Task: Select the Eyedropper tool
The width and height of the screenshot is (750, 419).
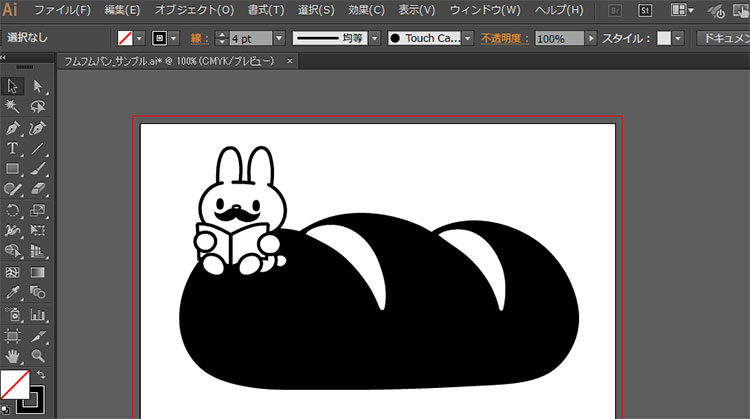Action: [12, 293]
